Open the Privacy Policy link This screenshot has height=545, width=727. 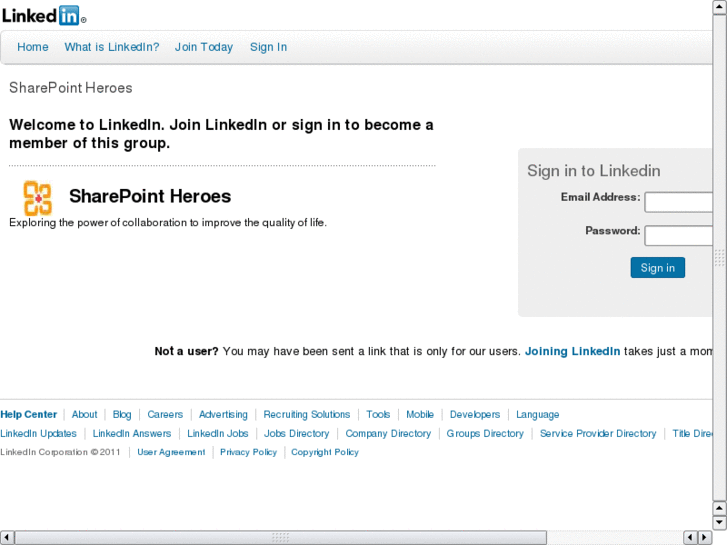pyautogui.click(x=248, y=452)
